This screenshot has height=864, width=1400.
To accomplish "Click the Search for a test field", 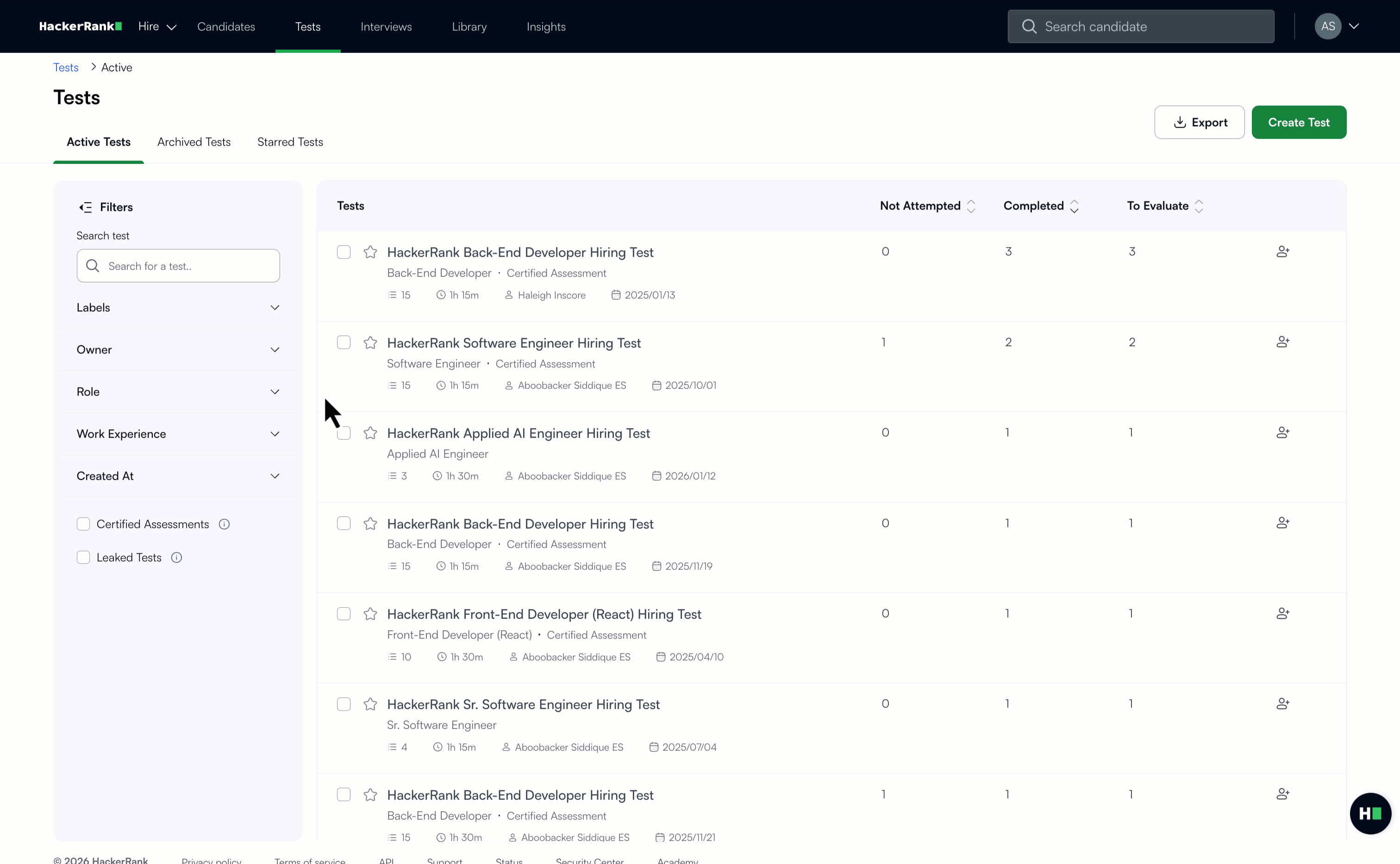I will (178, 265).
